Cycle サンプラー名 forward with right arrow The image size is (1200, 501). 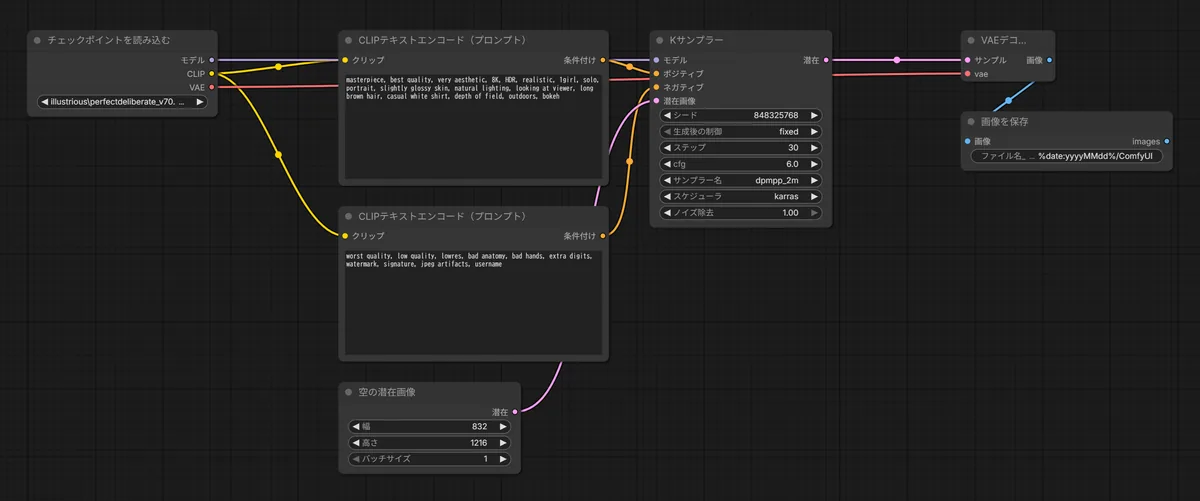pyautogui.click(x=814, y=180)
